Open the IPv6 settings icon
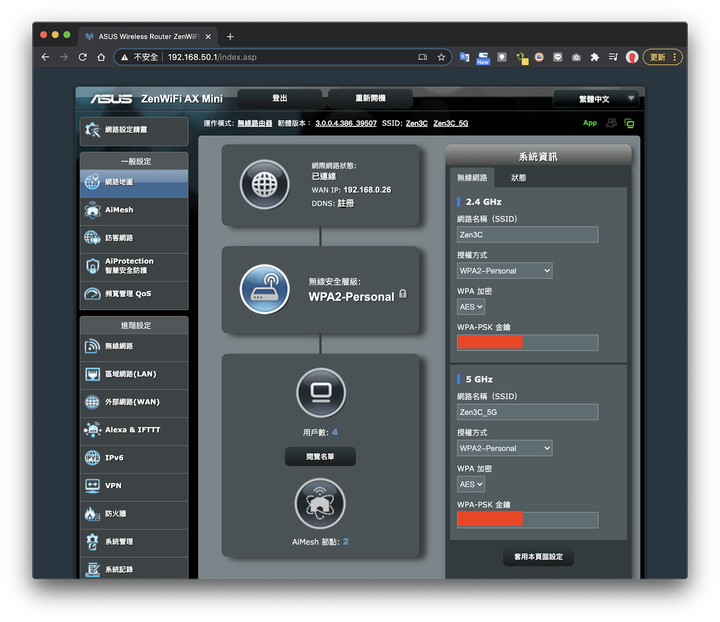This screenshot has height=622, width=720. pos(92,458)
